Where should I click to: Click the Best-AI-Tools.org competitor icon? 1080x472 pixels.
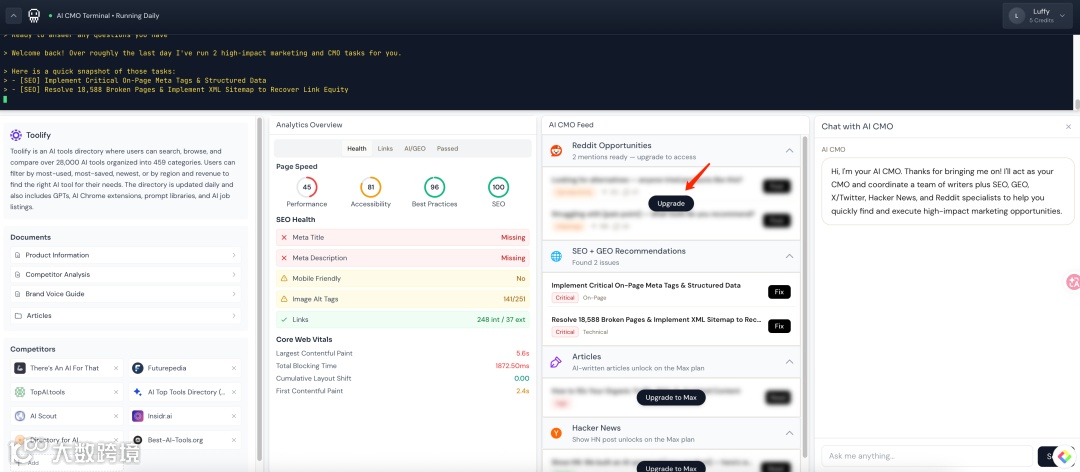tap(138, 440)
